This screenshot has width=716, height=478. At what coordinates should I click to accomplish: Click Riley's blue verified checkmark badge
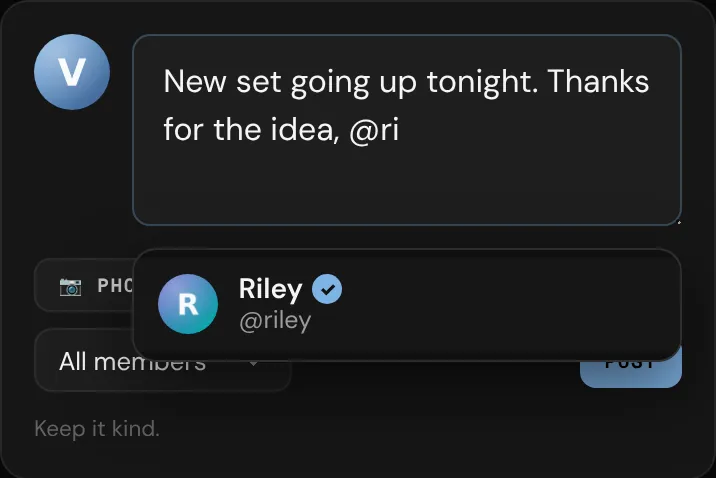pos(327,289)
